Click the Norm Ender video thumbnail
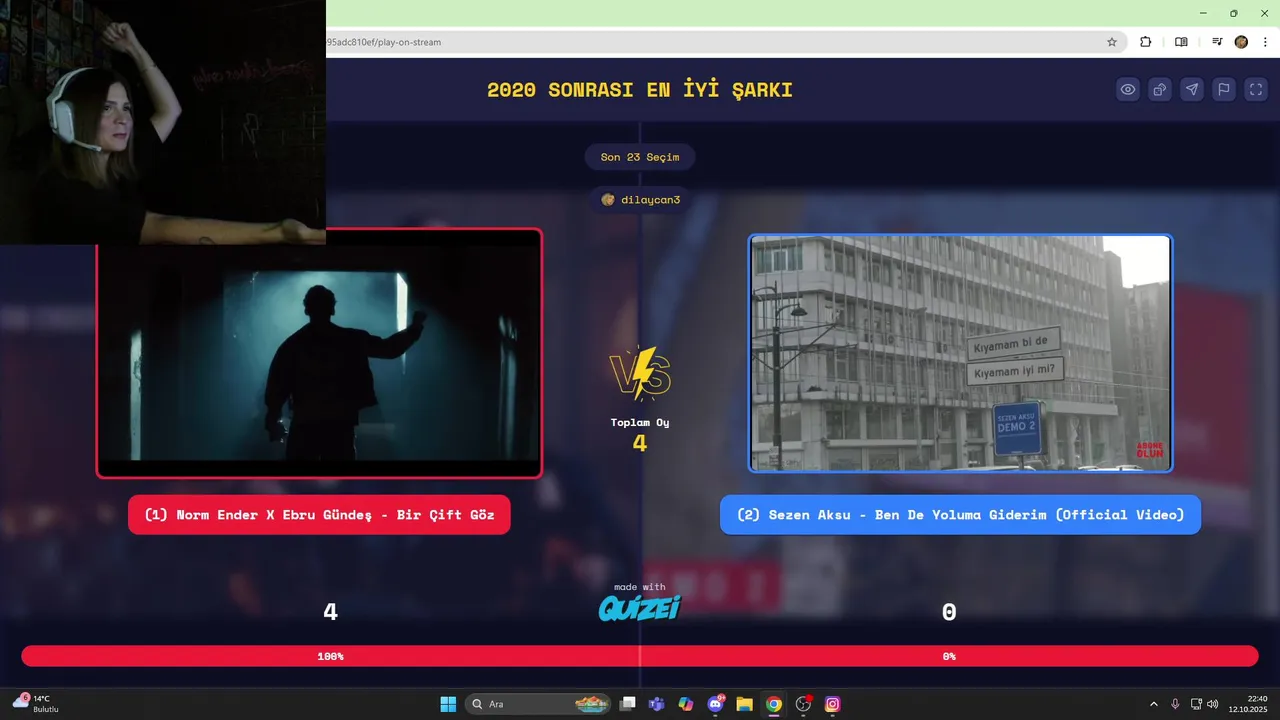1280x720 pixels. 319,353
